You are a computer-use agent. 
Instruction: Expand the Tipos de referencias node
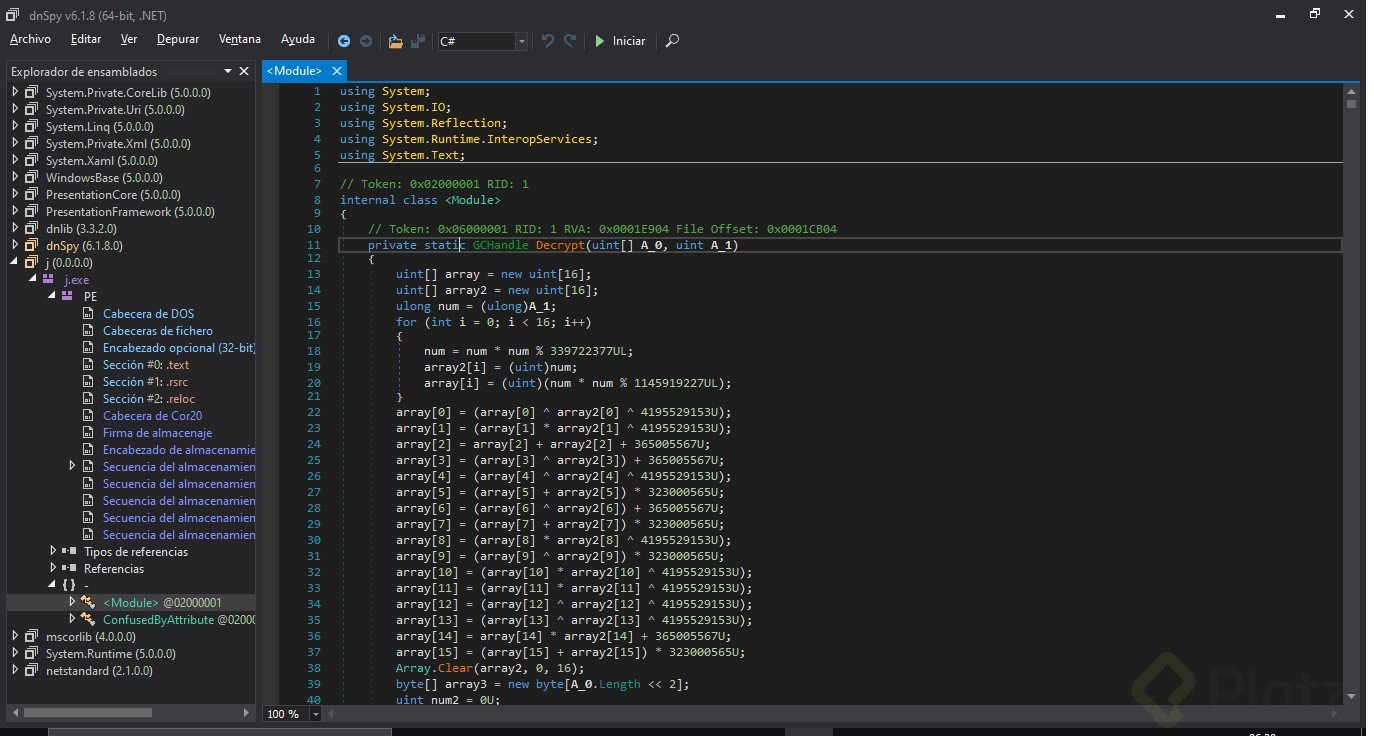(53, 551)
